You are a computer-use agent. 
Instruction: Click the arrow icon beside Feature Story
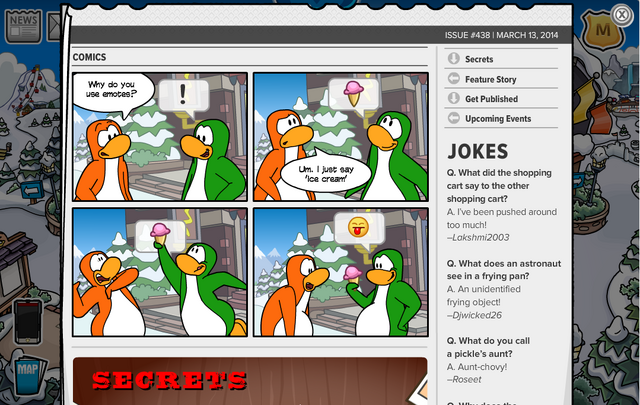(x=453, y=78)
